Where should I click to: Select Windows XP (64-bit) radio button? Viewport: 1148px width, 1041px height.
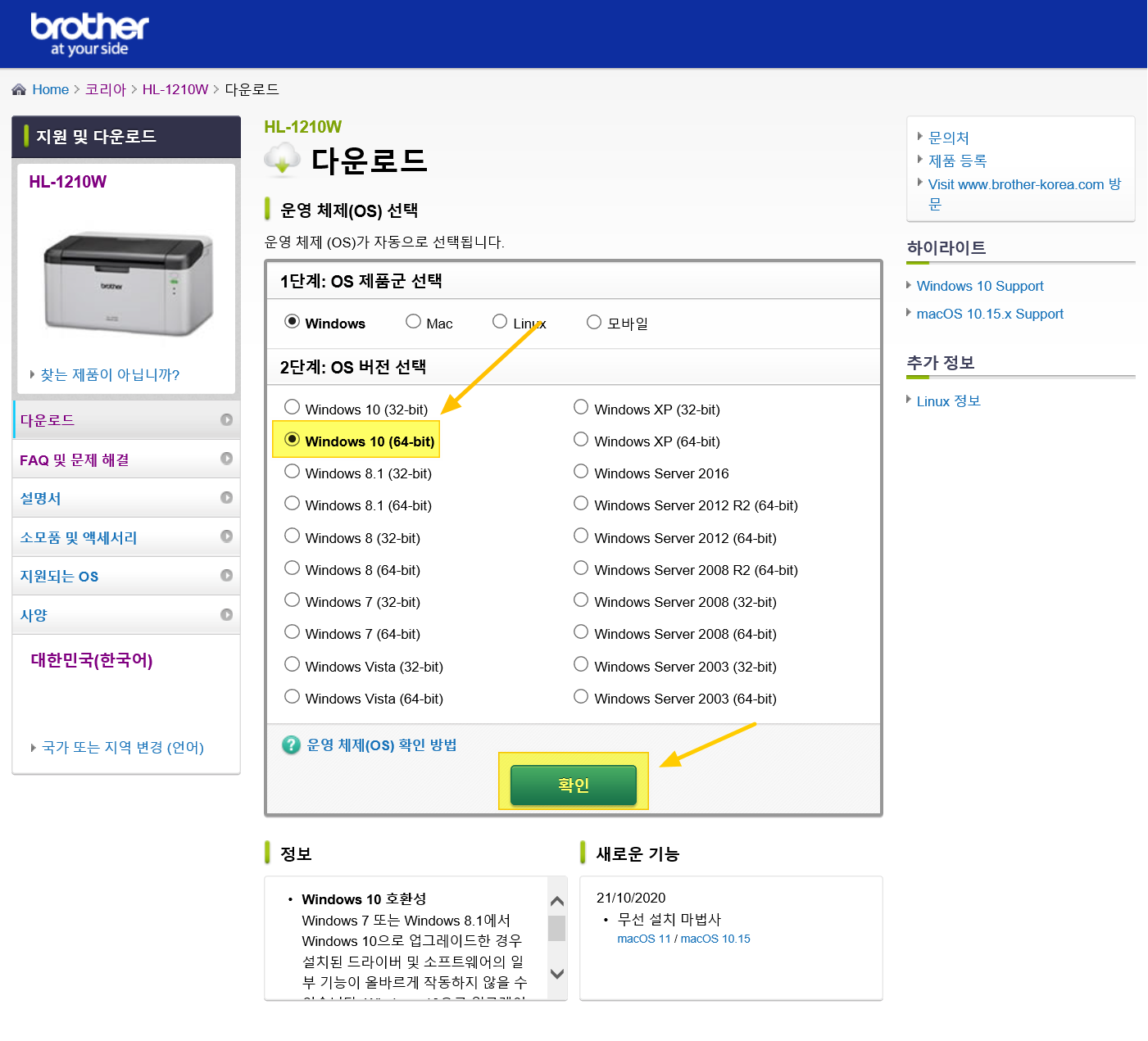pos(581,439)
